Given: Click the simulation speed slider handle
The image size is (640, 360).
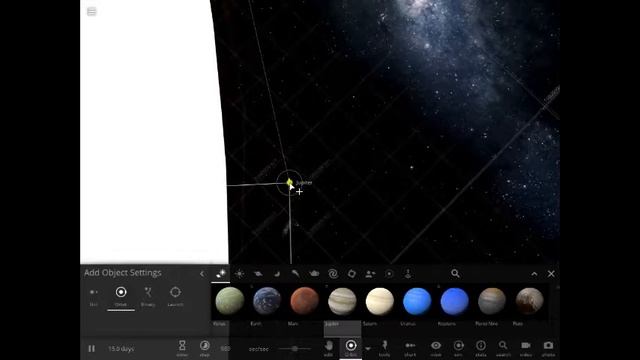Looking at the screenshot, I should click(x=295, y=349).
